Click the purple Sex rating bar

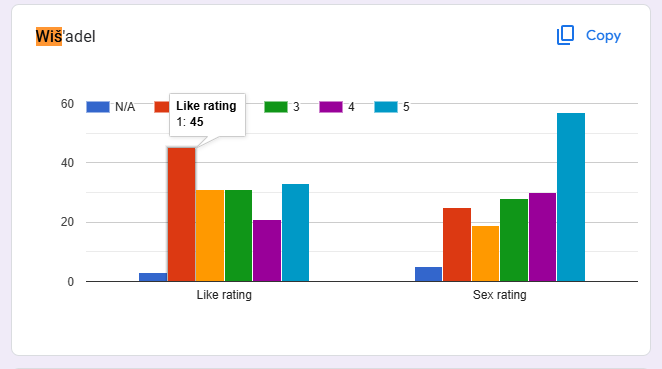coord(543,237)
